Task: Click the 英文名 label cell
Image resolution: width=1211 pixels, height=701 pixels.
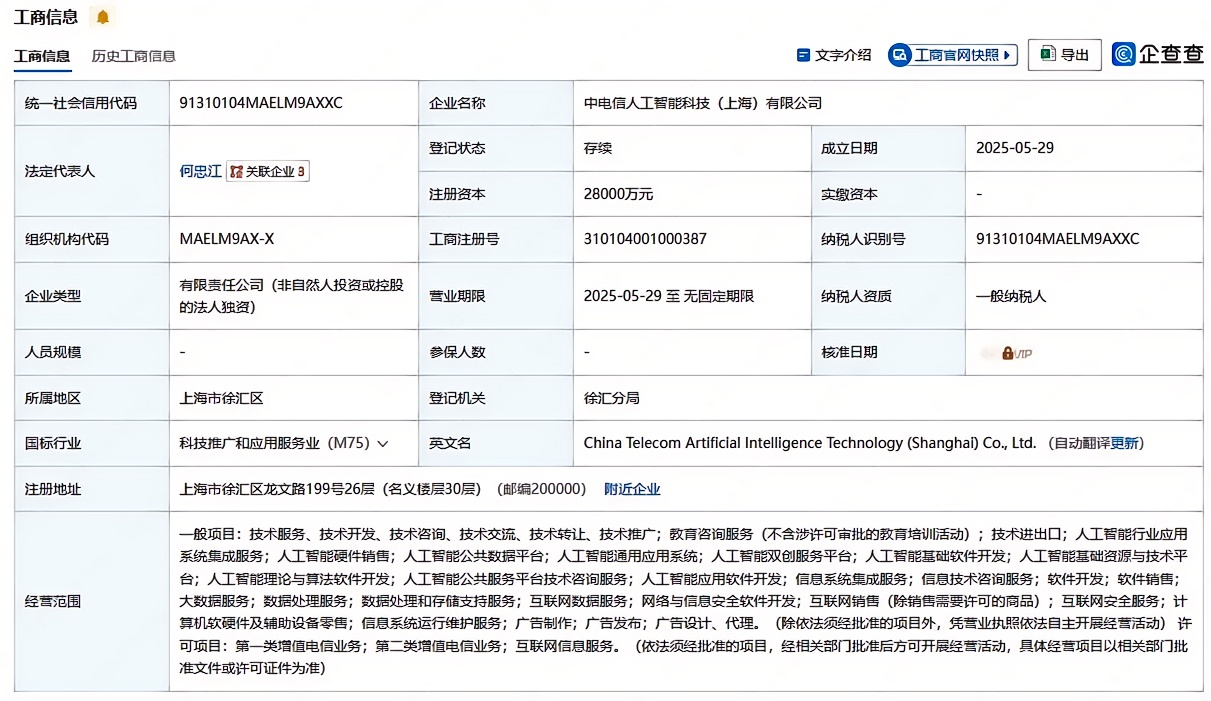Action: [496, 443]
